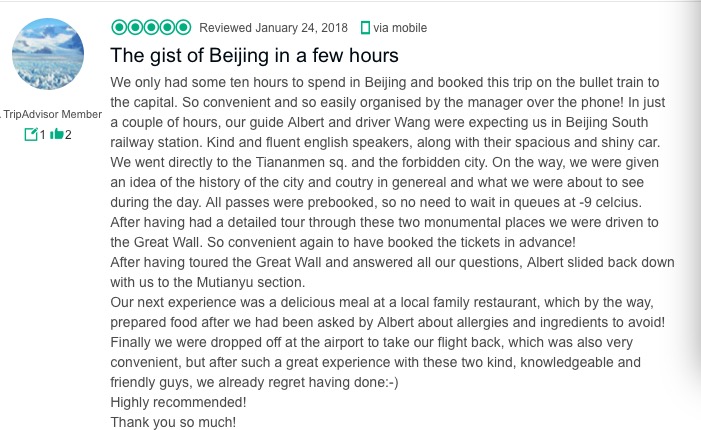Click the line starting "We only had some ten hours"
The width and height of the screenshot is (701, 430).
click(370, 81)
